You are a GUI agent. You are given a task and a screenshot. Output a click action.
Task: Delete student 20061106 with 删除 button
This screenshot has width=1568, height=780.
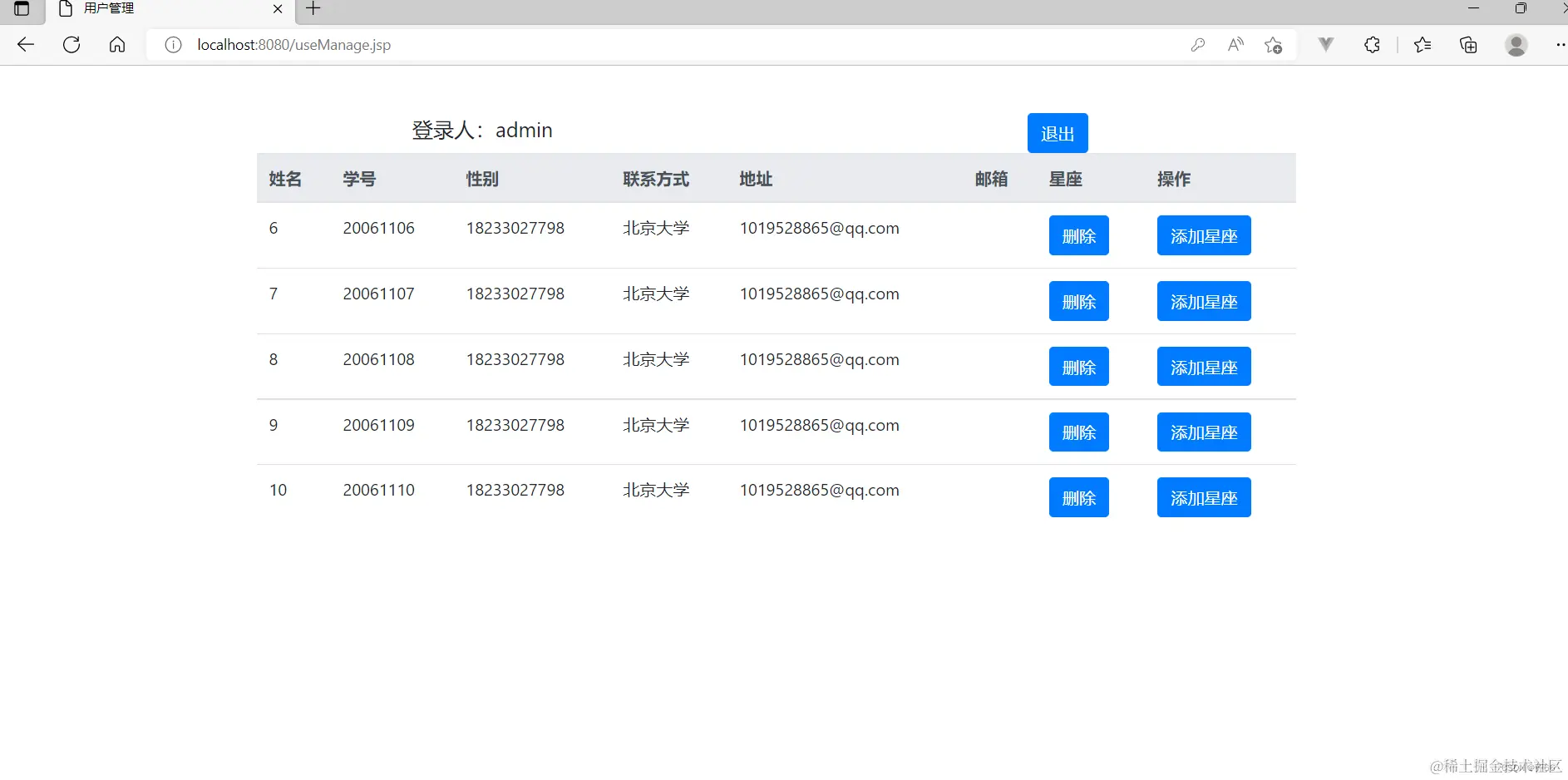pos(1078,235)
